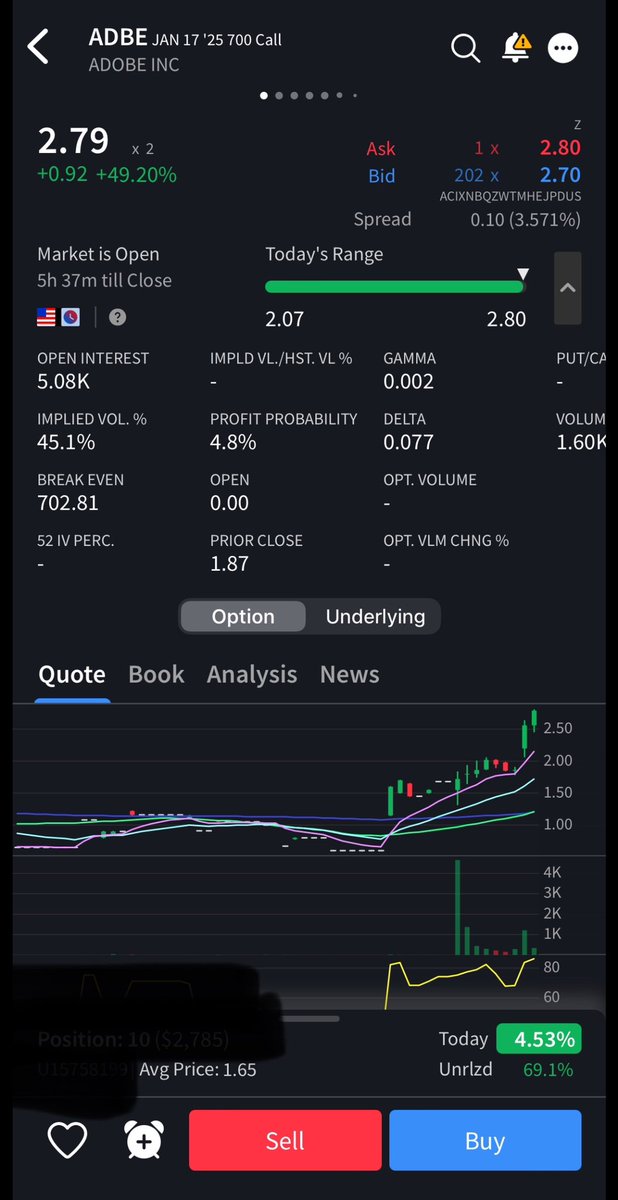Image resolution: width=618 pixels, height=1200 pixels.
Task: Tap the Today 4.53% badge
Action: click(x=539, y=1039)
